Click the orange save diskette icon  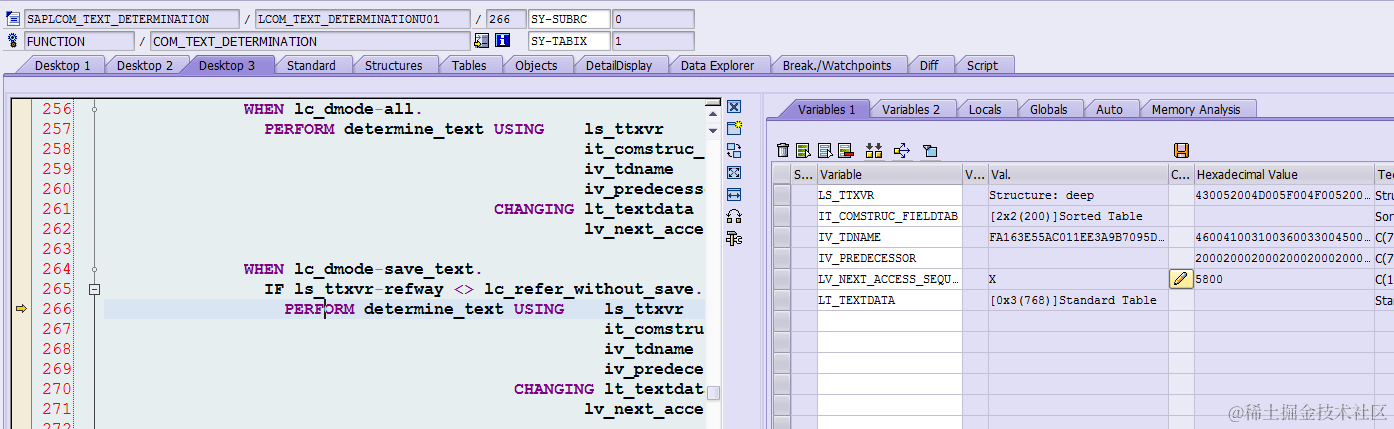point(1181,150)
